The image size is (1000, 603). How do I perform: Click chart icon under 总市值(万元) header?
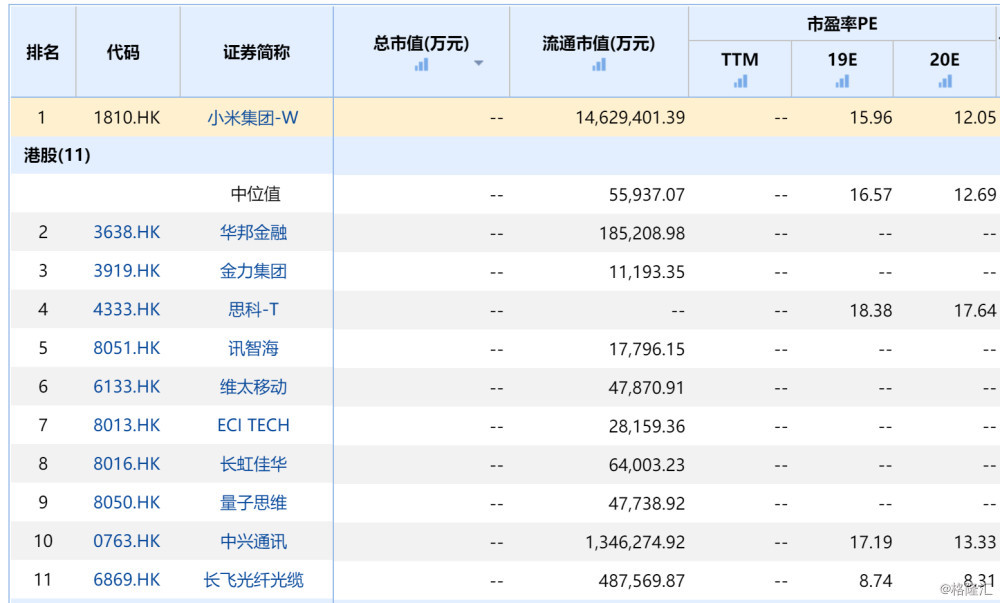pos(422,65)
